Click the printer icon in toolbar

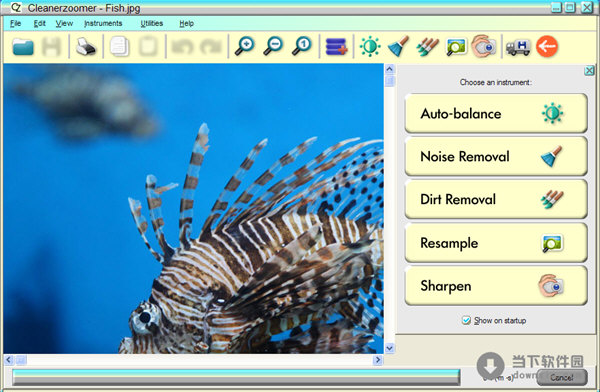point(85,47)
